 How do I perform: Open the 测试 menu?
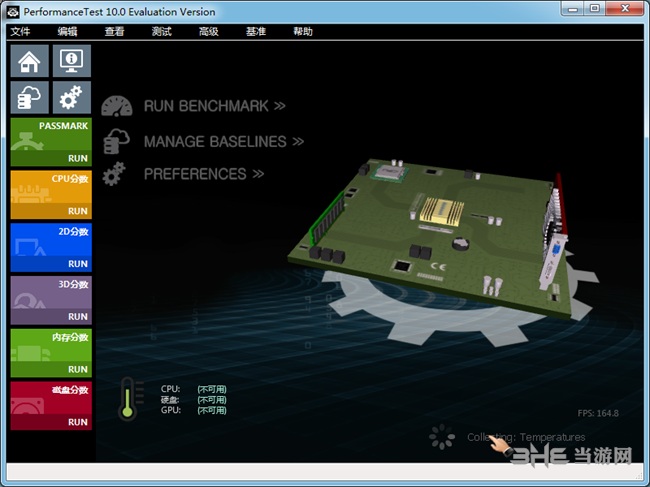162,31
